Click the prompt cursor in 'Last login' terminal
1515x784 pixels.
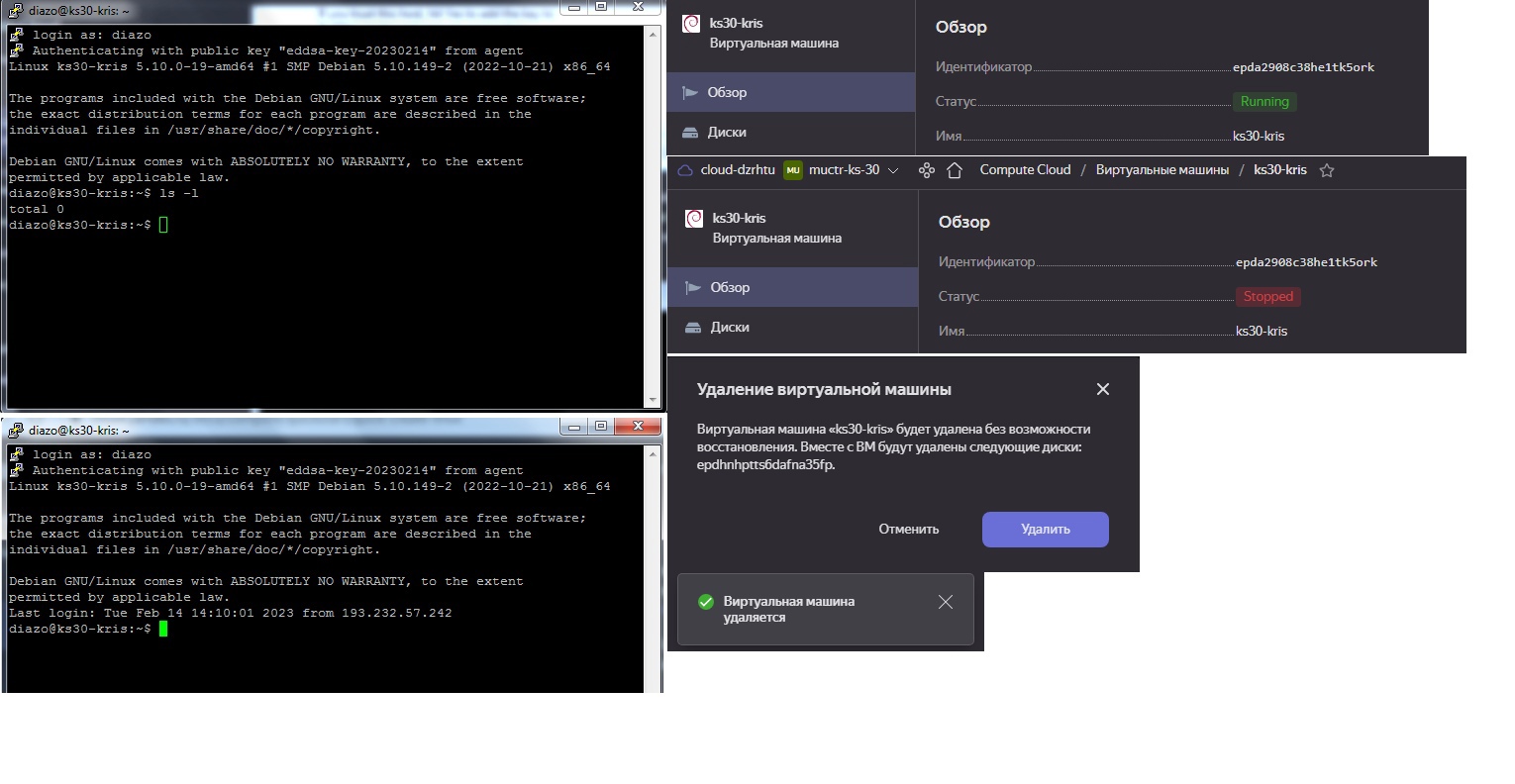point(163,630)
